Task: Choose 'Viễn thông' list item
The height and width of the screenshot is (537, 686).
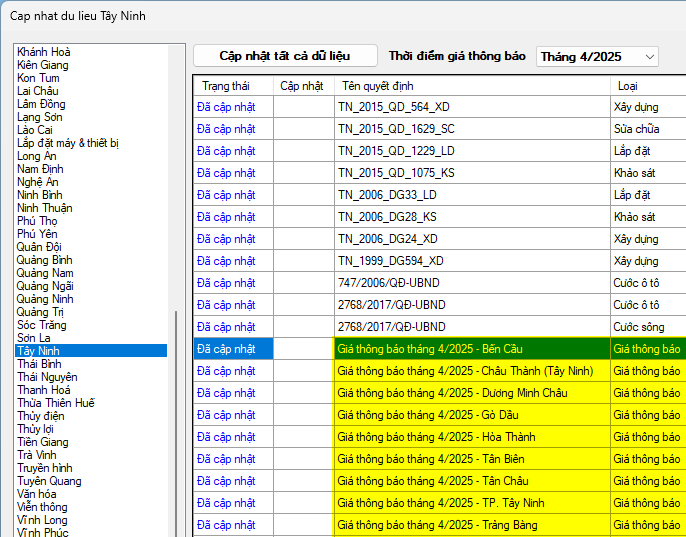Action: [91, 507]
